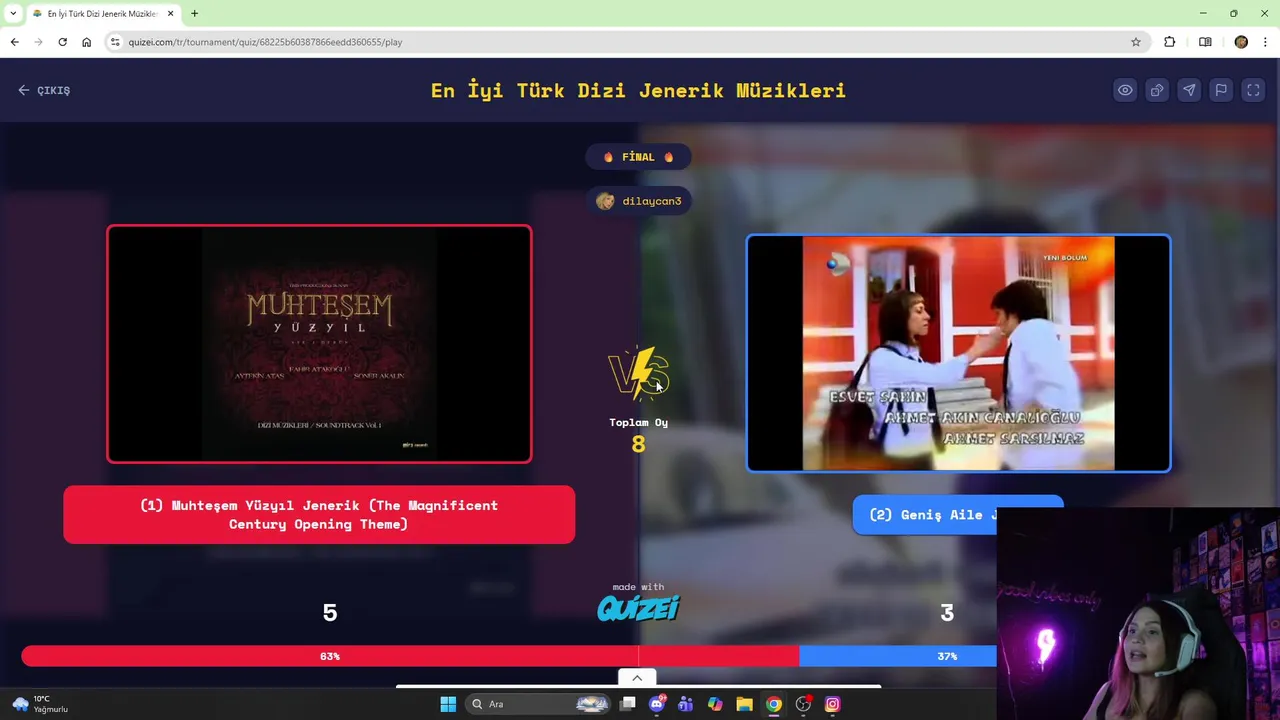Open Task View on the taskbar
1280x720 pixels.
(x=628, y=704)
